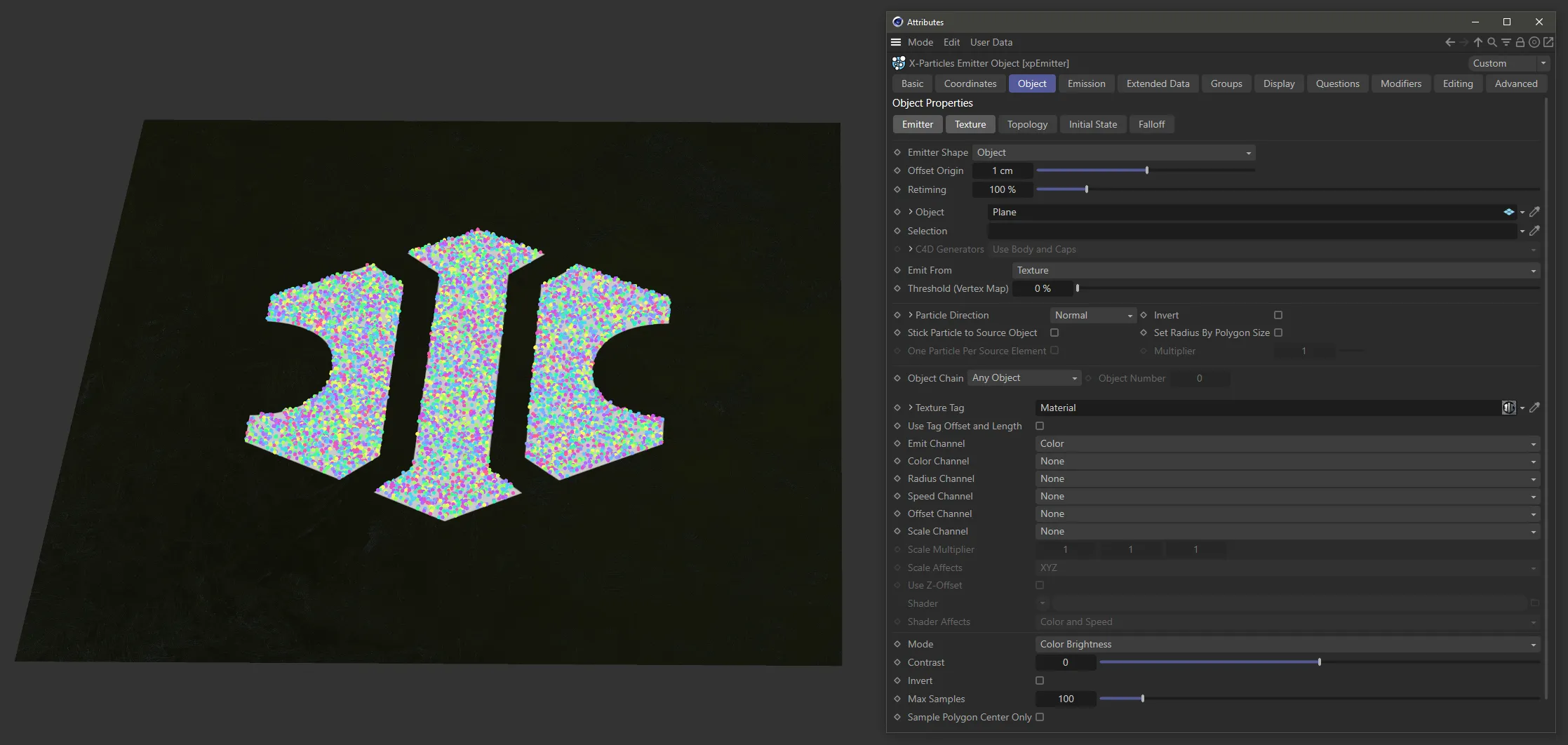Toggle Sample Polygon Center Only checkbox
The width and height of the screenshot is (1568, 745).
point(1040,717)
